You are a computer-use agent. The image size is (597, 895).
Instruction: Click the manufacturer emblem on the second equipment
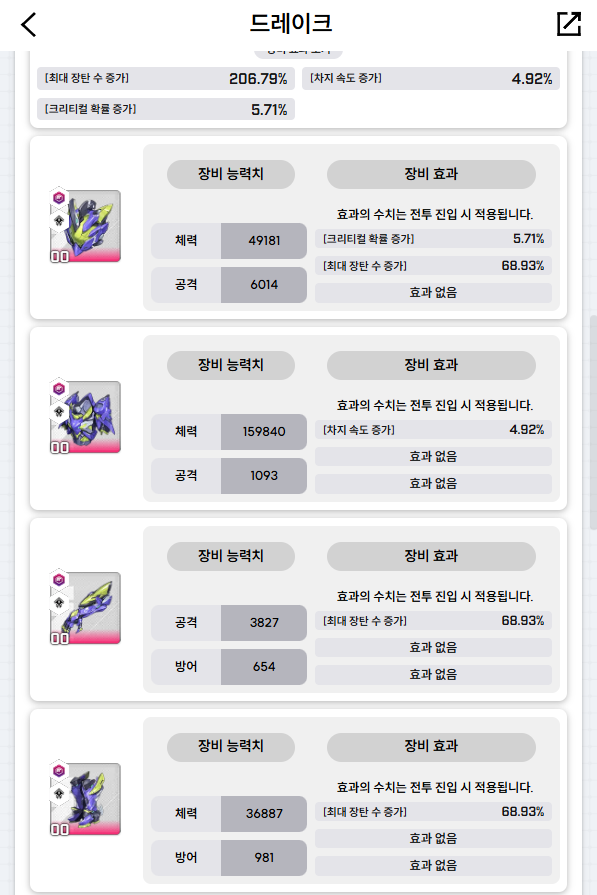tap(58, 411)
